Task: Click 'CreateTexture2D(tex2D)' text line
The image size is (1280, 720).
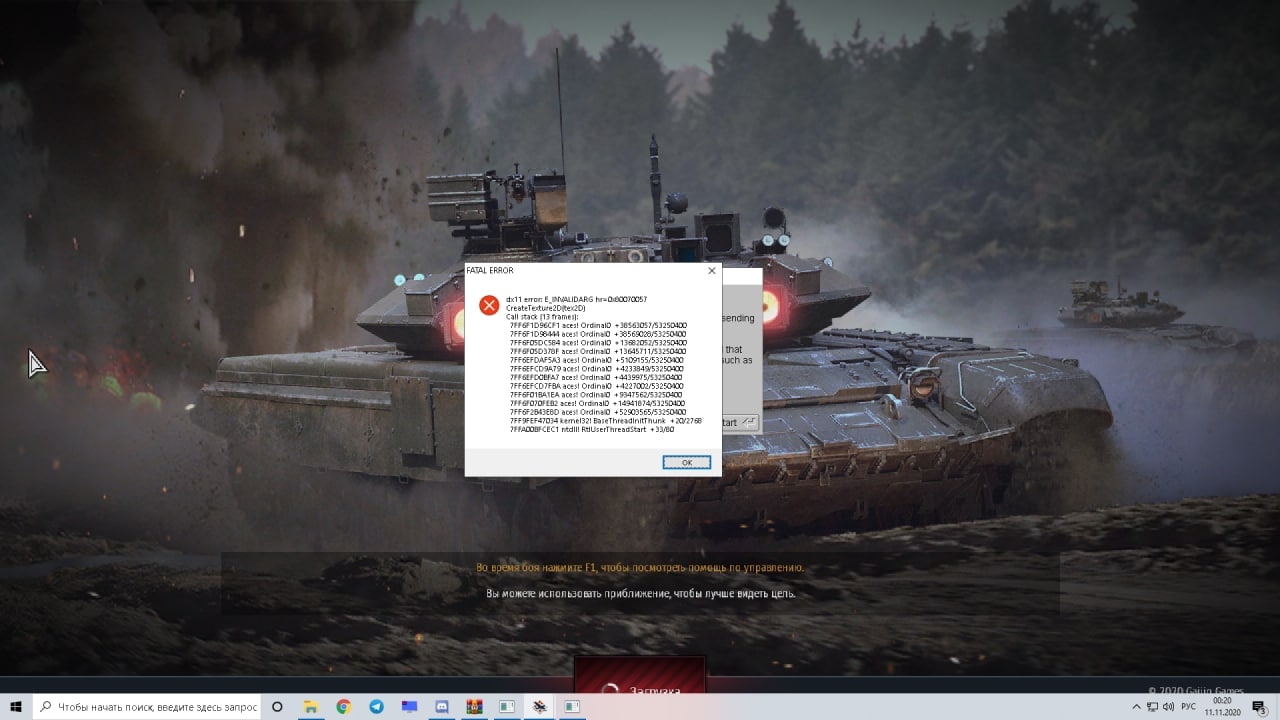Action: pos(546,308)
